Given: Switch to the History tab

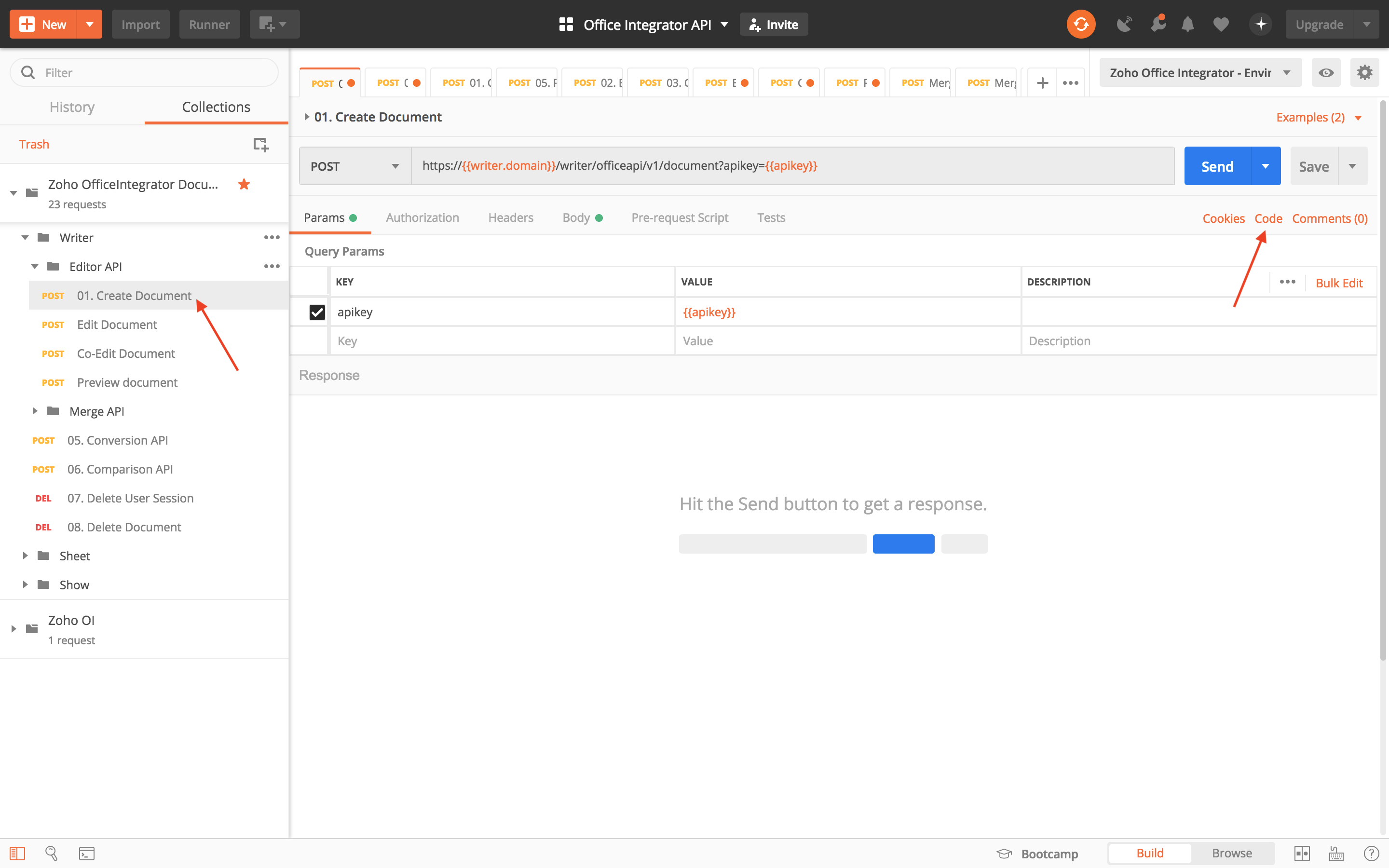Looking at the screenshot, I should 72,107.
